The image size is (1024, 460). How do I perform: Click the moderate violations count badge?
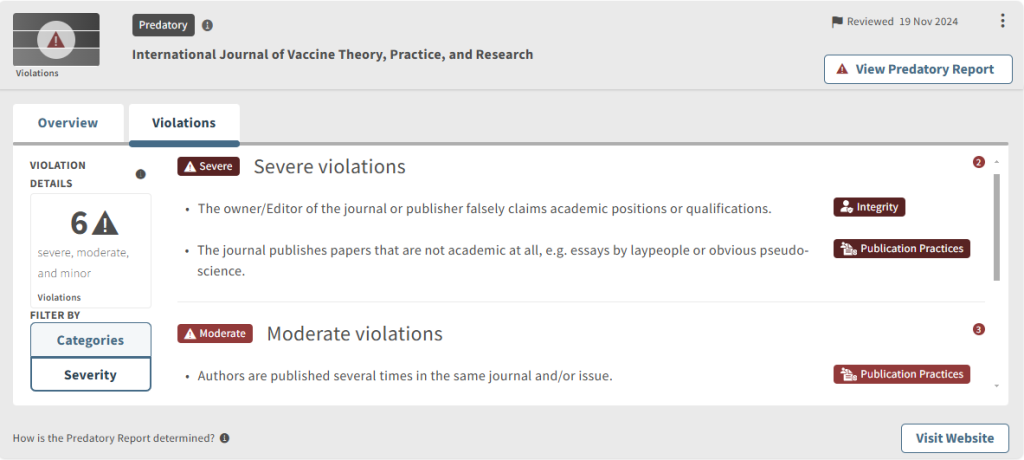pos(979,329)
